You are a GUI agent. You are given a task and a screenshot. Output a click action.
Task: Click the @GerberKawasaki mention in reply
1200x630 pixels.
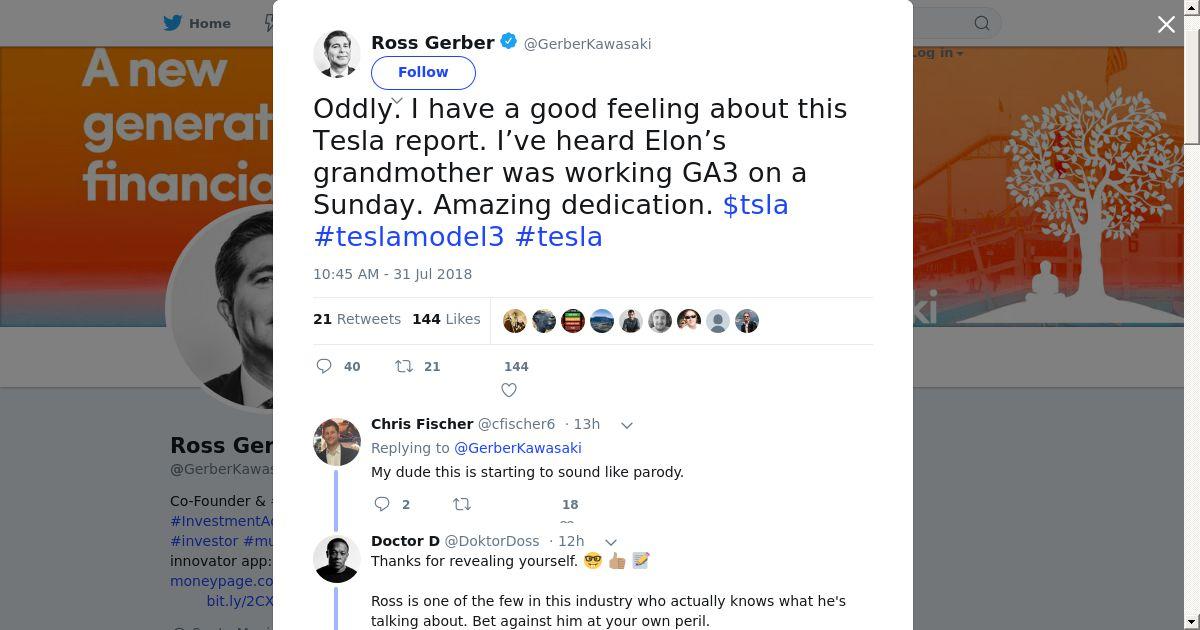click(517, 448)
